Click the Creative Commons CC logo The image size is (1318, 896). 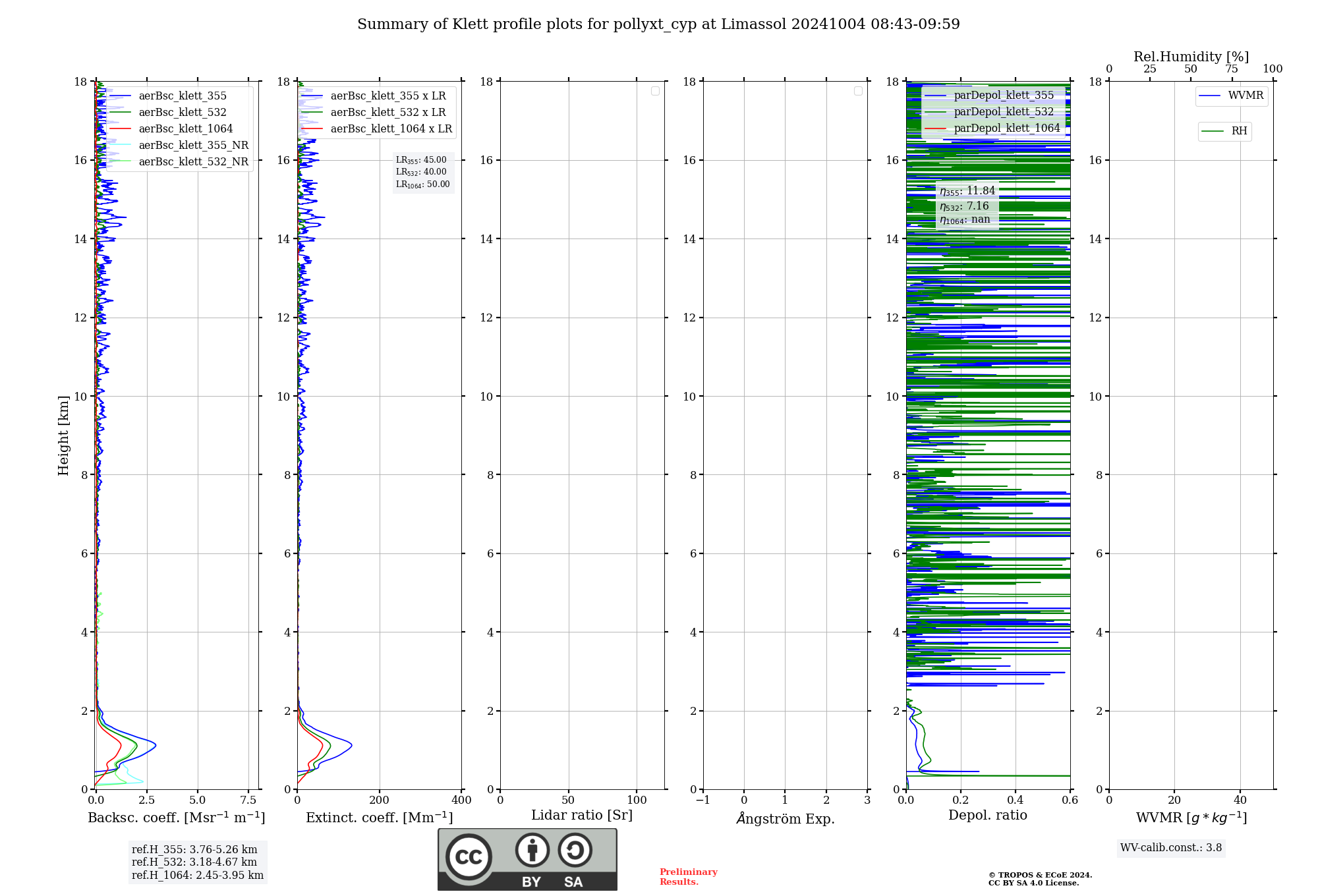click(x=469, y=856)
